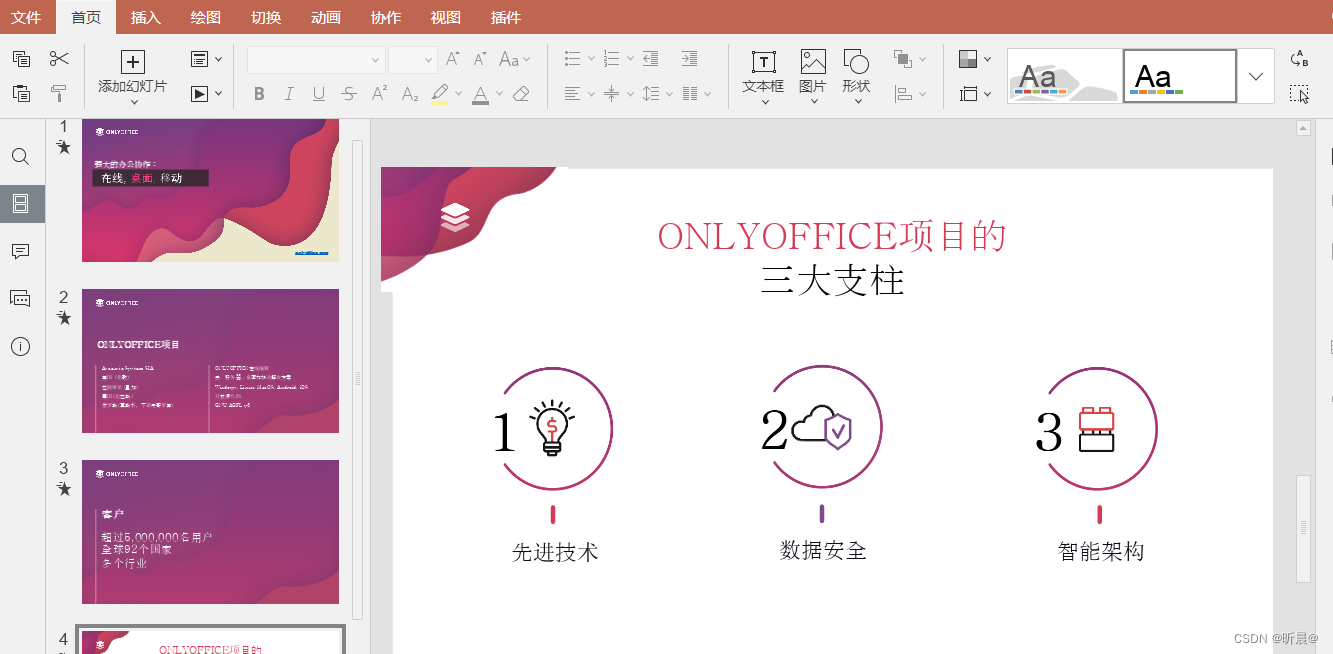Click the Slides panel icon in left sidebar
Image resolution: width=1333 pixels, height=654 pixels.
coord(20,204)
